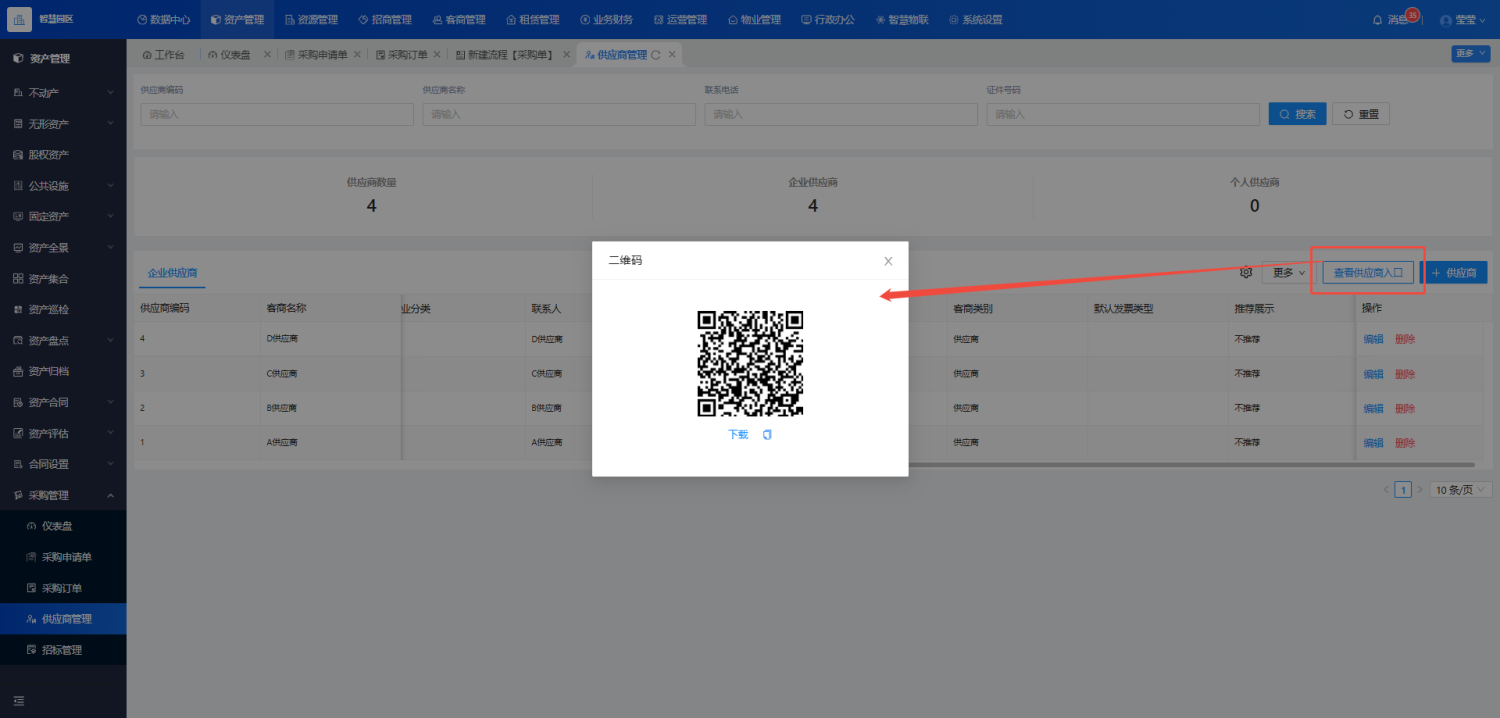
Task: Open the 更多 dropdown beside the gear
Action: click(1289, 273)
